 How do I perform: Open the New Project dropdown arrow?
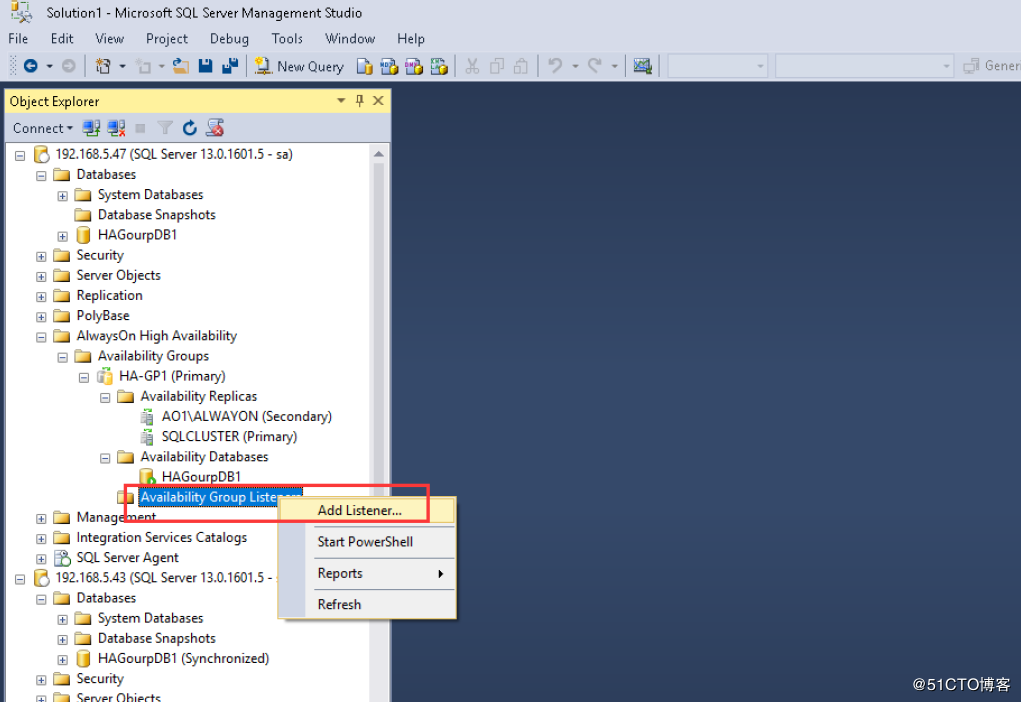coord(122,66)
